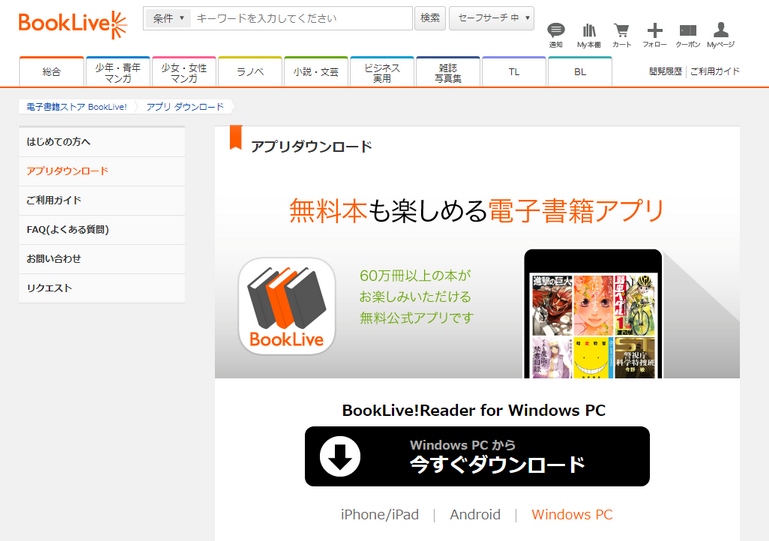Select the 少年・青年マンガ tab
The width and height of the screenshot is (769, 541).
click(118, 72)
